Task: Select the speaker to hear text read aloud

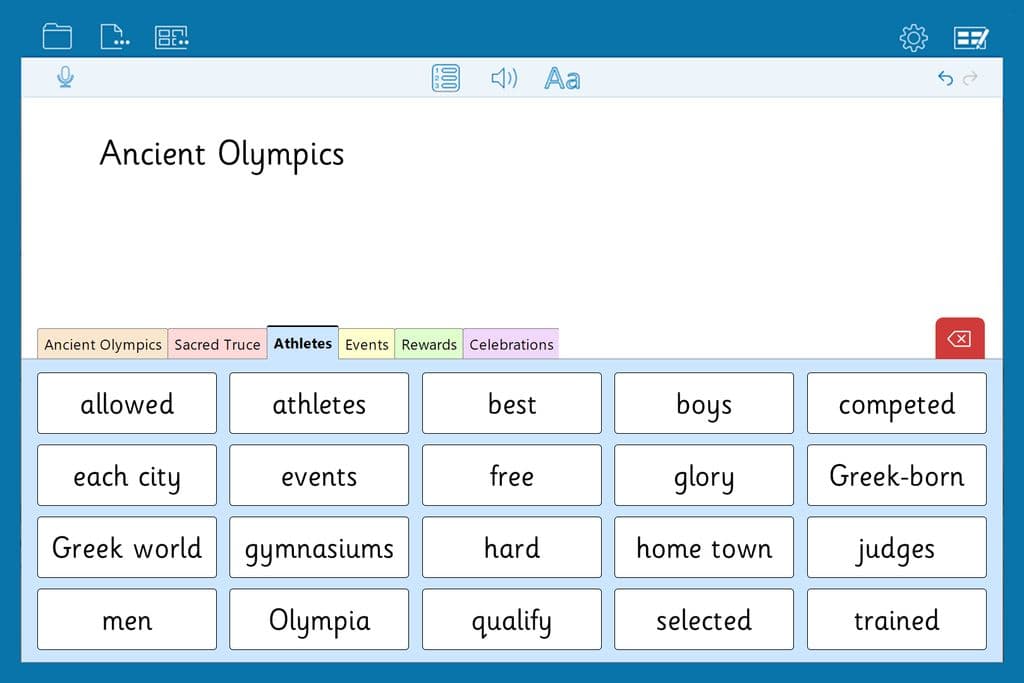Action: pos(504,77)
